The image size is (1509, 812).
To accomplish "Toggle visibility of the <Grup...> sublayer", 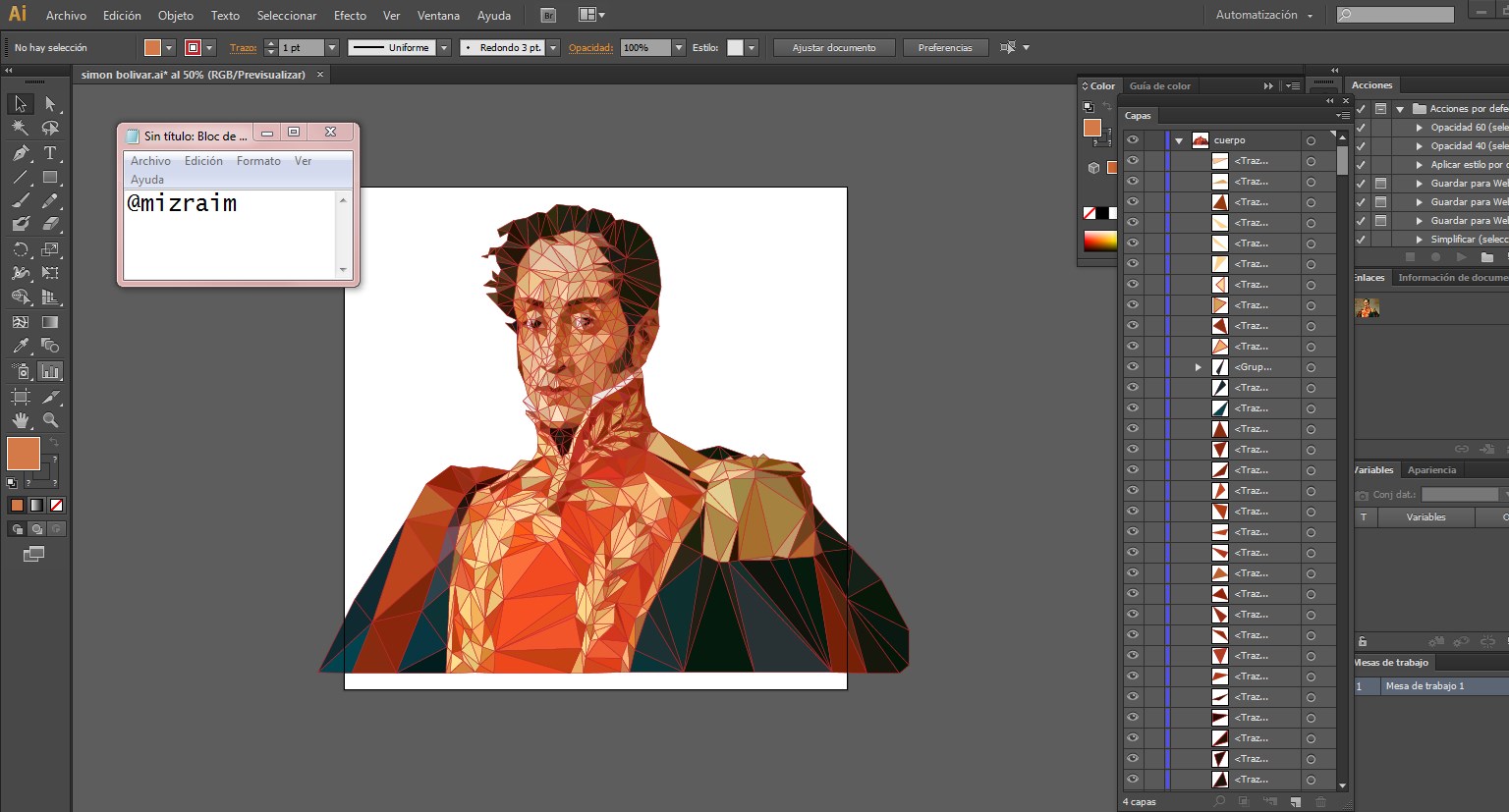I will pos(1133,367).
